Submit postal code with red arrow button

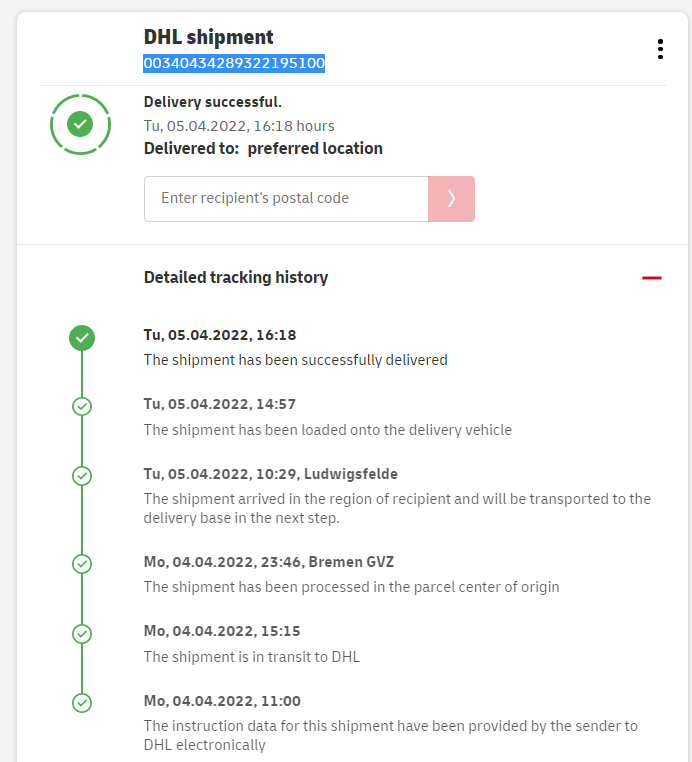[x=451, y=199]
